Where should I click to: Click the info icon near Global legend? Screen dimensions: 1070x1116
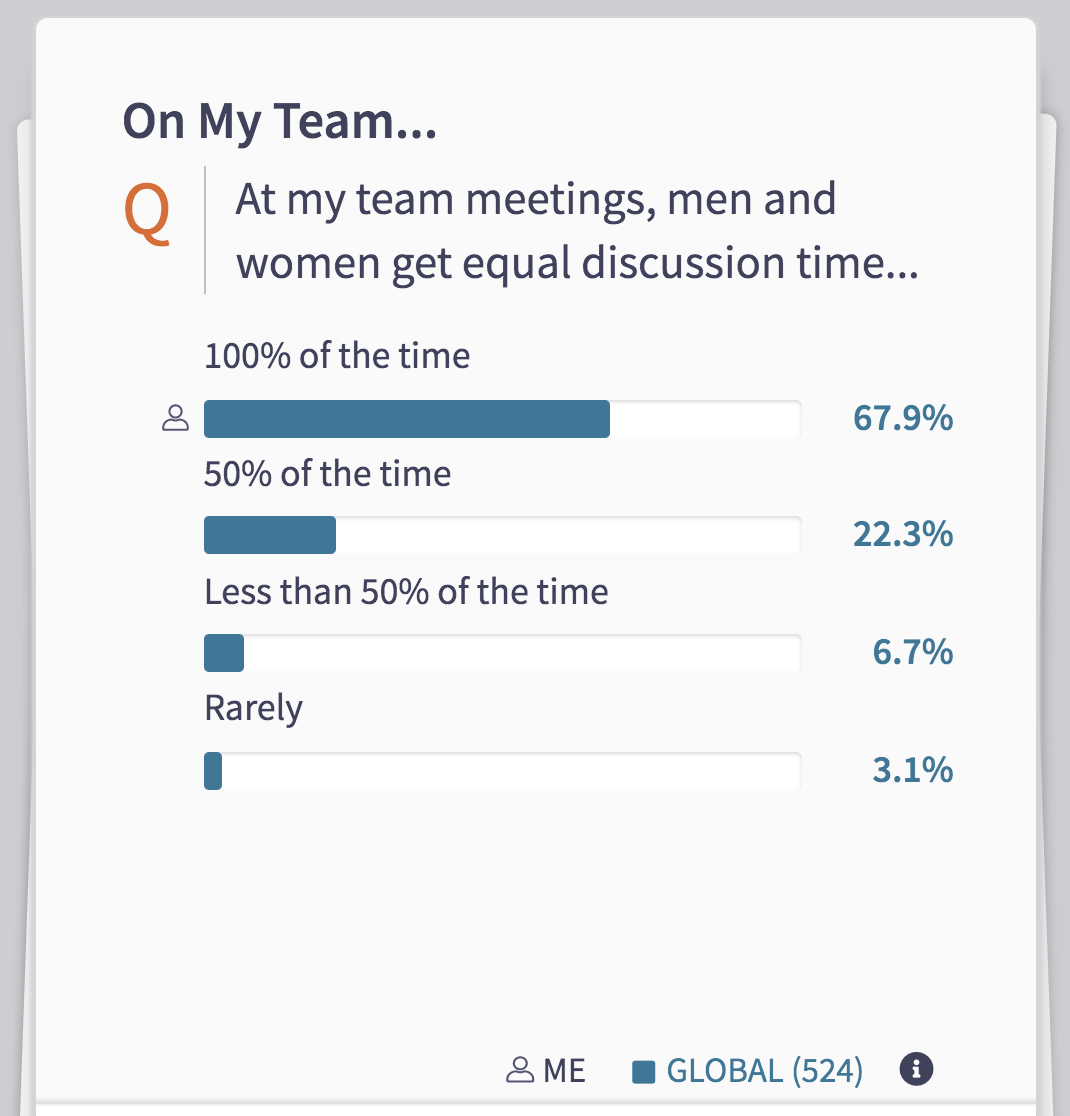pos(916,1069)
